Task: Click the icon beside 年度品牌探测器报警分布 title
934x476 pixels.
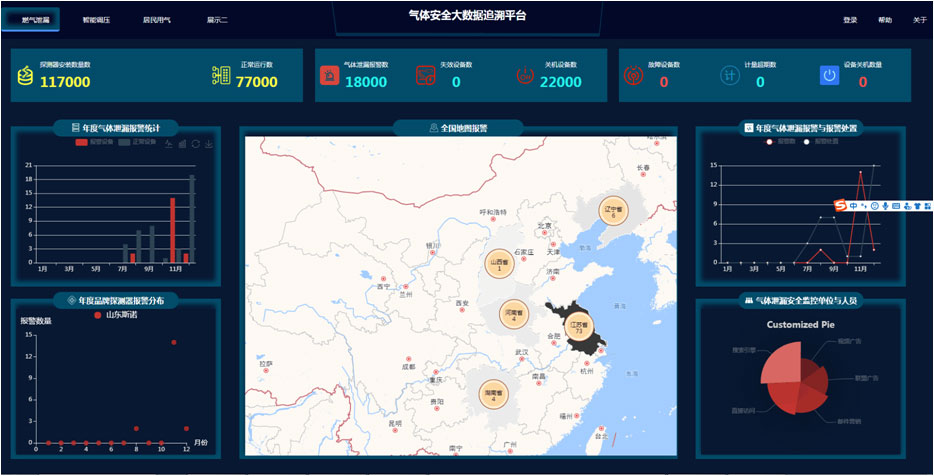Action: click(72, 300)
